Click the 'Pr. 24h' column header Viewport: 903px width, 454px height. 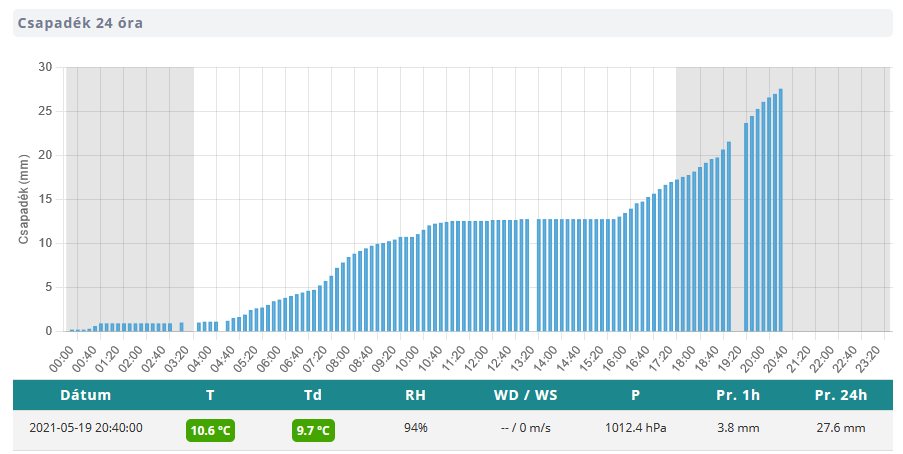pyautogui.click(x=840, y=395)
